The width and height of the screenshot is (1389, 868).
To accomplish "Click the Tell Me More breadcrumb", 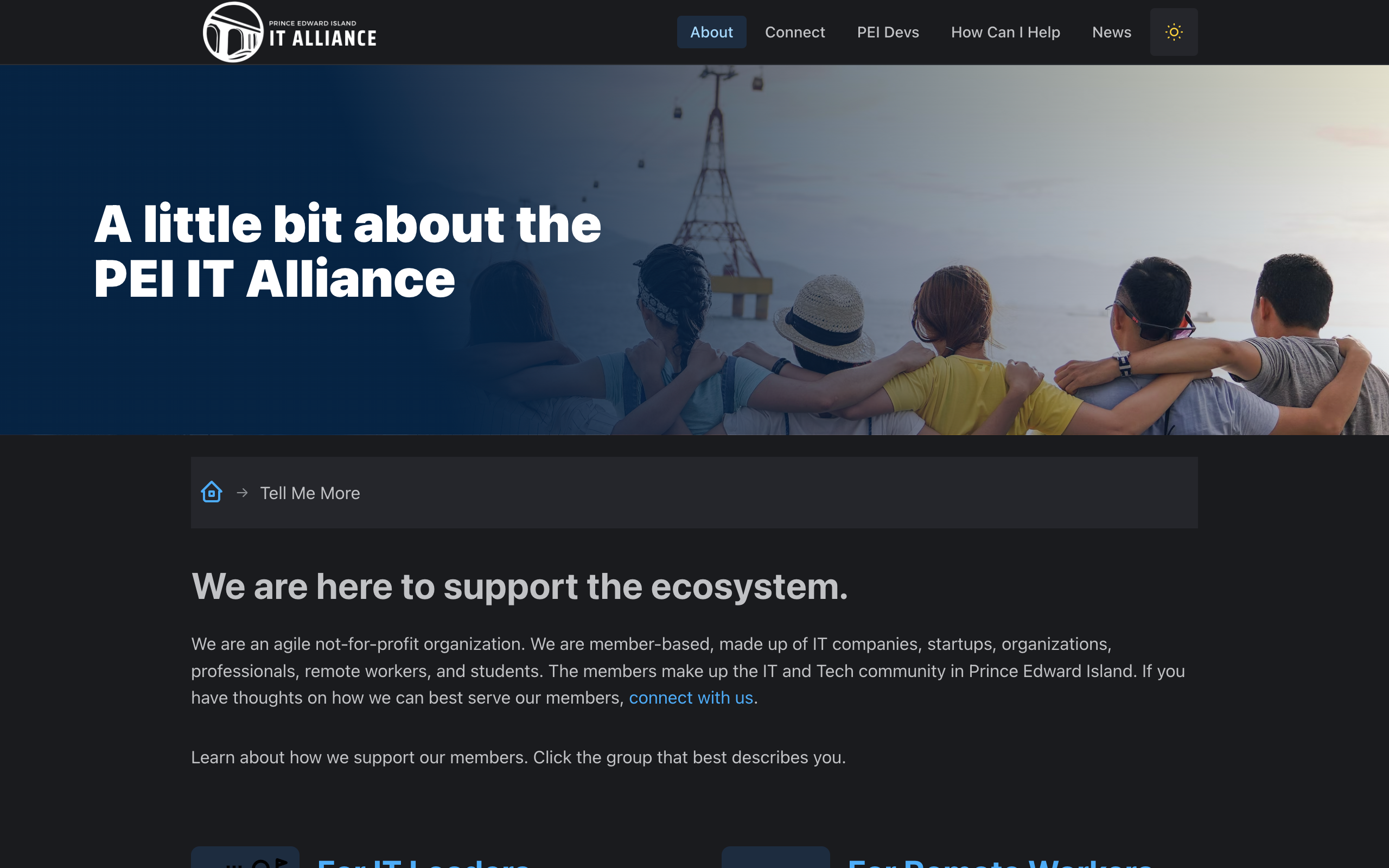I will click(310, 493).
